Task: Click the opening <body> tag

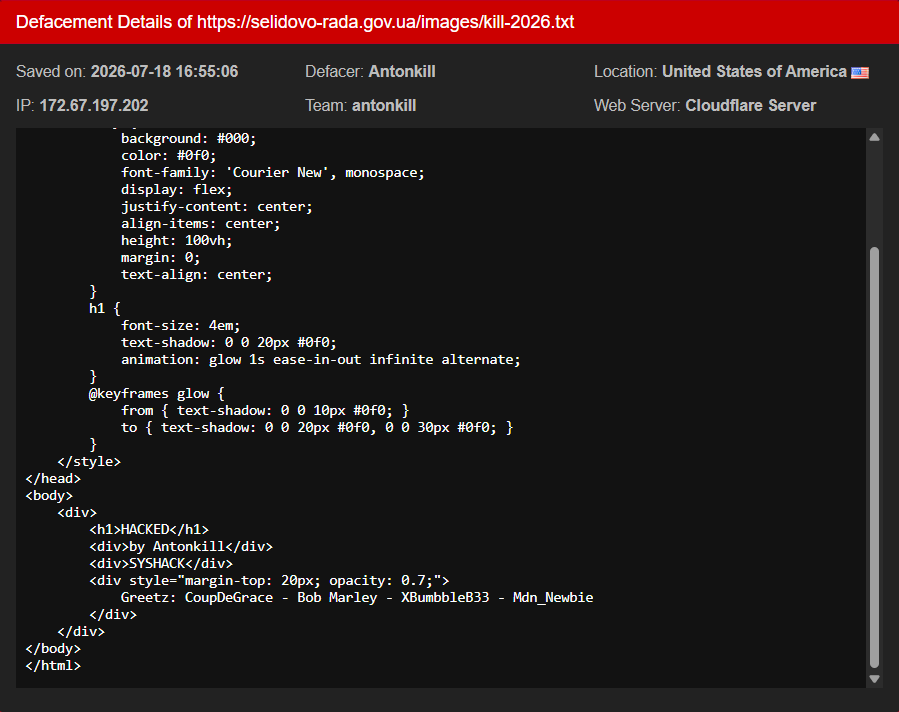Action: 49,496
